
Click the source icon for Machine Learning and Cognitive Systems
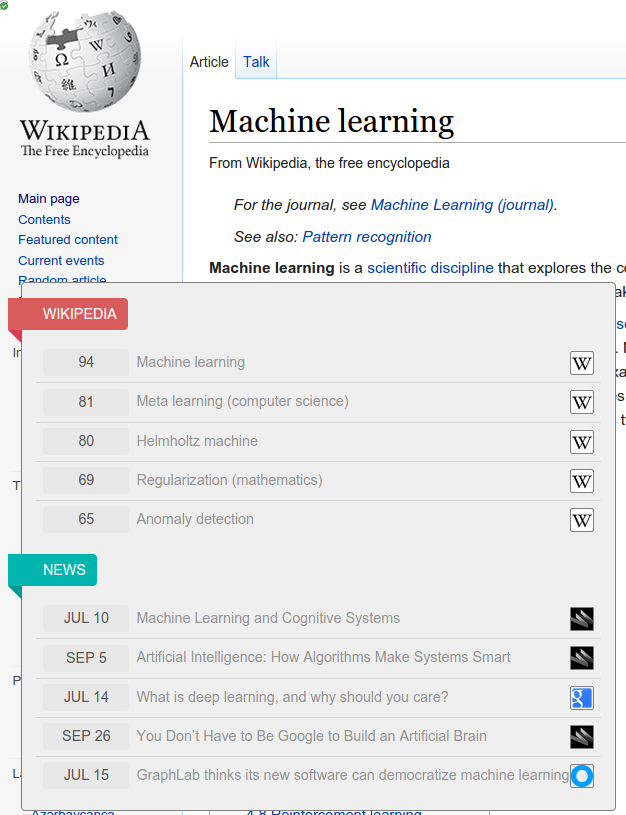click(x=581, y=619)
